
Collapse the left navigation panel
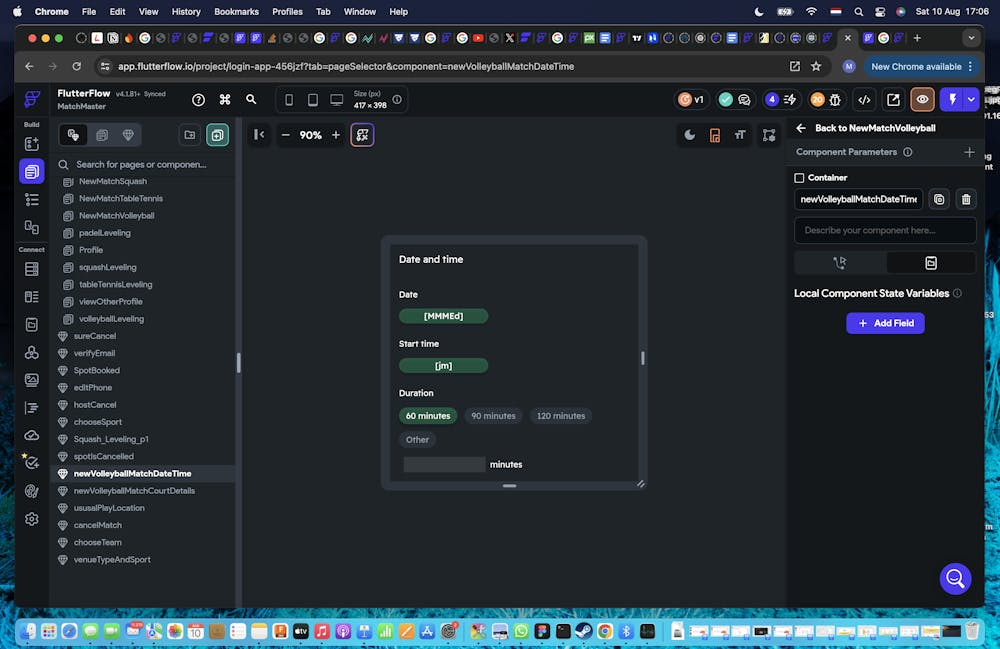tap(259, 135)
